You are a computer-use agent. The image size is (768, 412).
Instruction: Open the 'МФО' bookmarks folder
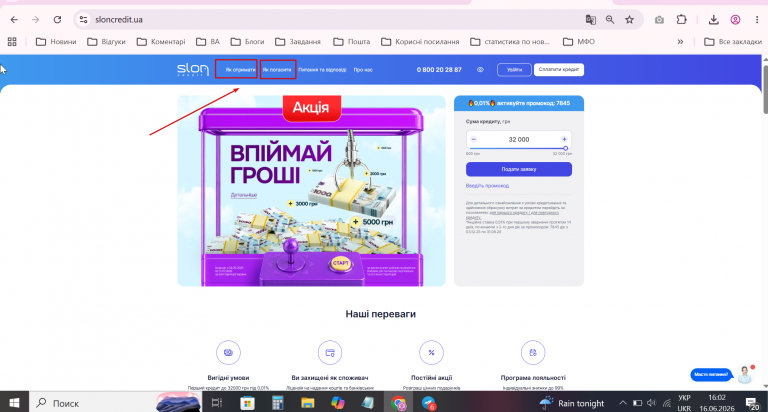tap(579, 42)
